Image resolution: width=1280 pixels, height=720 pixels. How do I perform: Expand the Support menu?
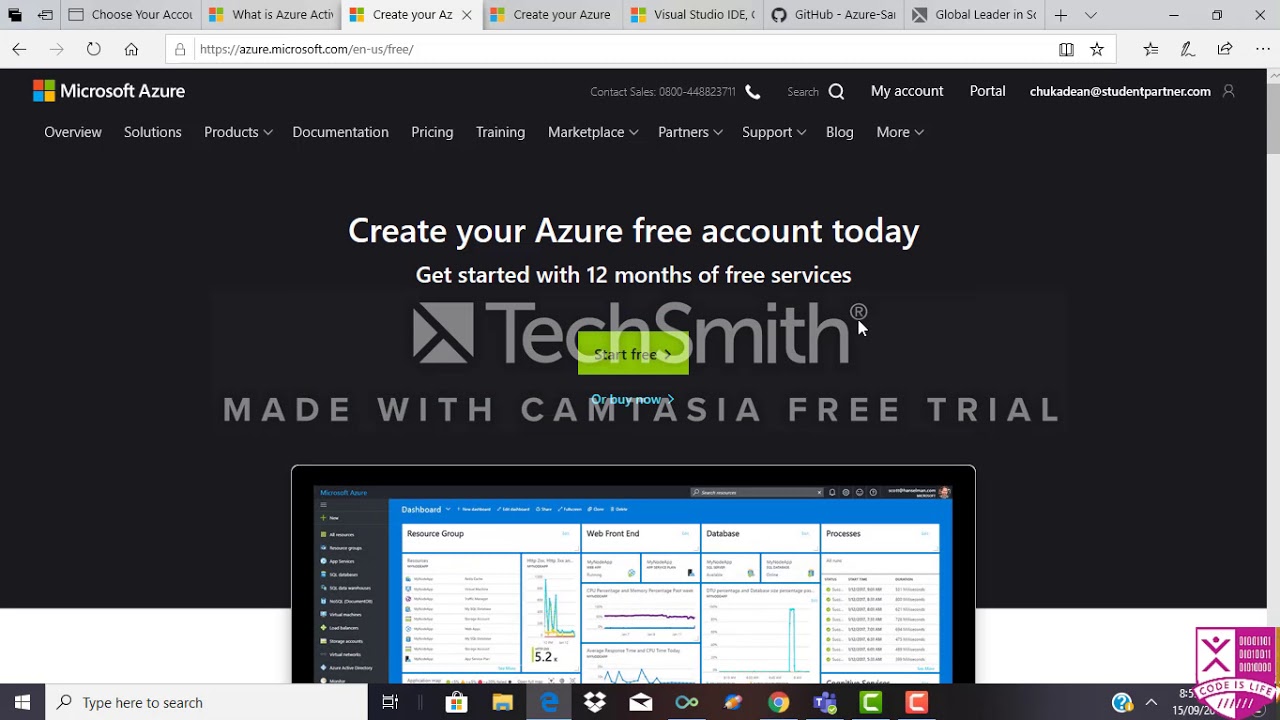774,132
